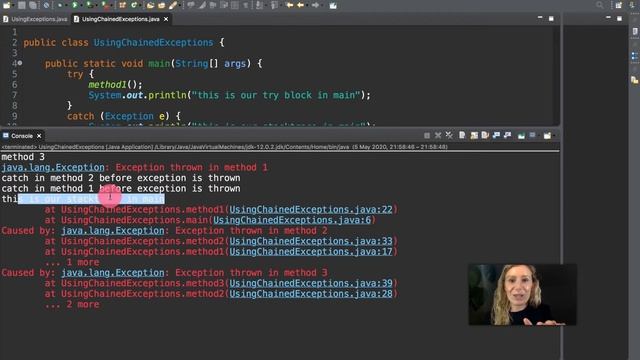Click the Open Console icon

coord(547,136)
